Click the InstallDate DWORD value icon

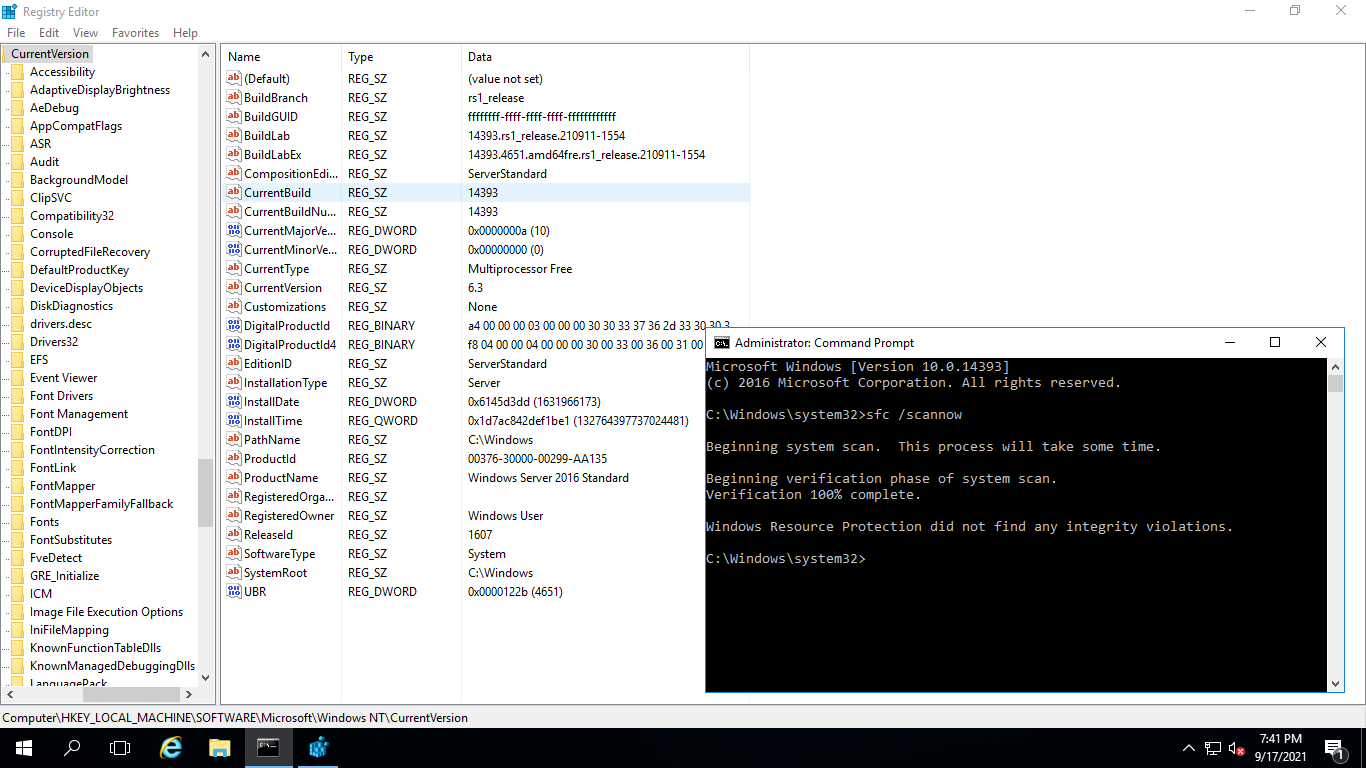point(235,402)
